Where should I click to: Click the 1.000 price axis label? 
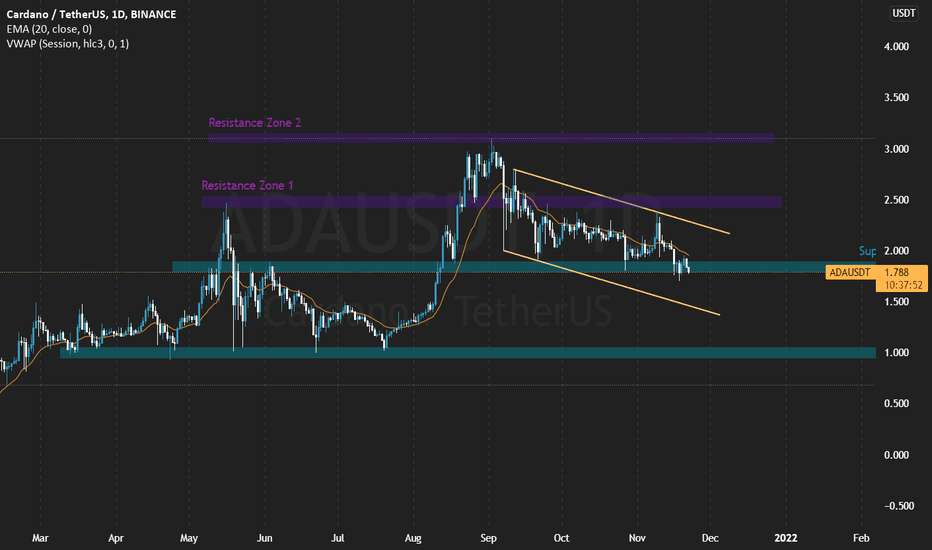coord(896,353)
